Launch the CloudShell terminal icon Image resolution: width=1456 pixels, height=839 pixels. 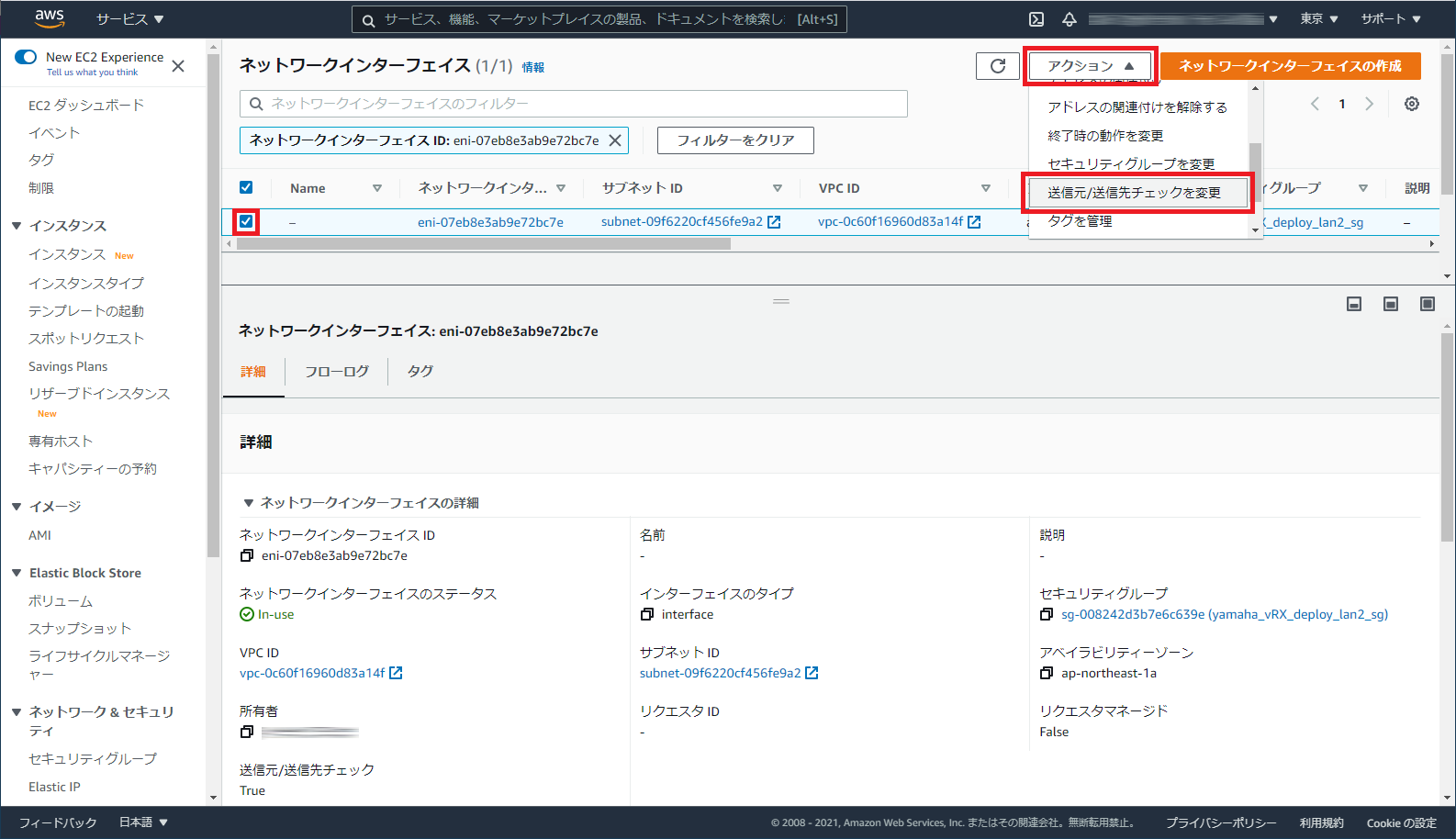click(x=1036, y=19)
